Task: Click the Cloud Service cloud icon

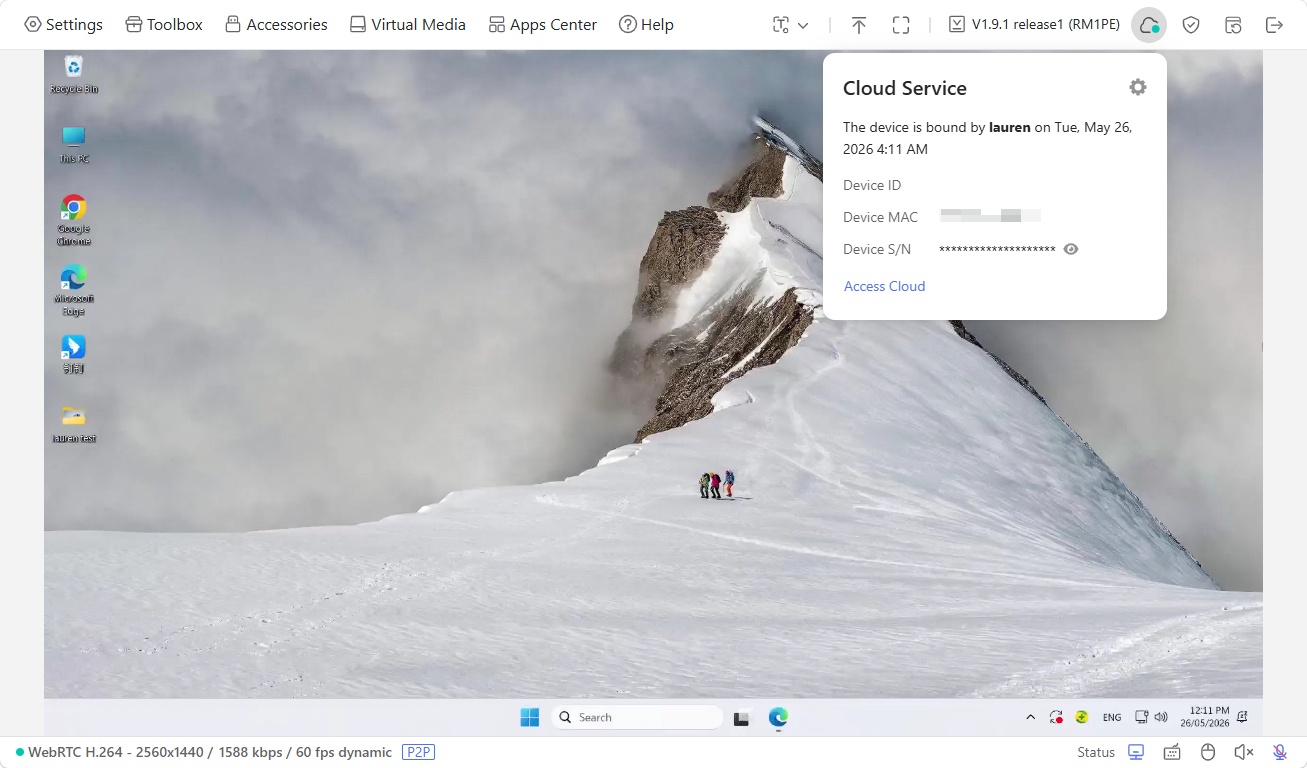Action: [x=1149, y=25]
